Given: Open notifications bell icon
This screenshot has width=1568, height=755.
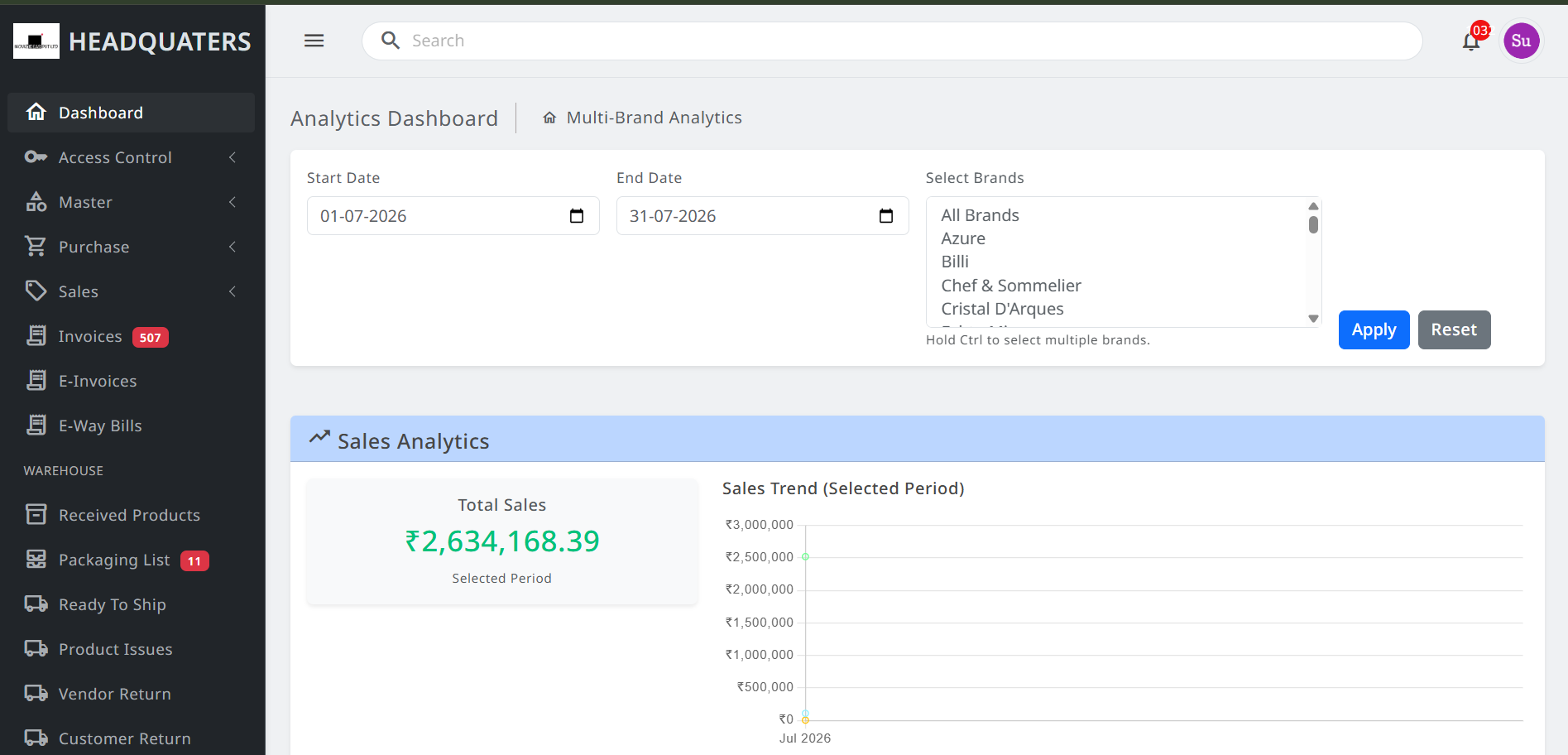Looking at the screenshot, I should click(x=1471, y=41).
